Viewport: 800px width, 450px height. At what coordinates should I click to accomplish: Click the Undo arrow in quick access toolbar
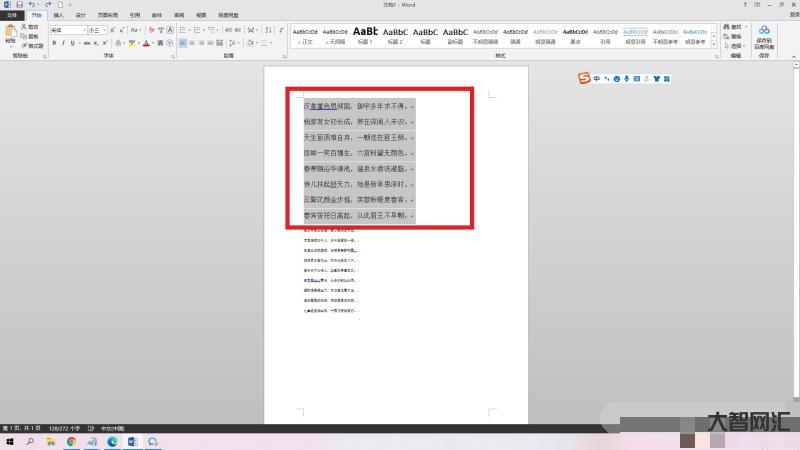click(x=32, y=5)
